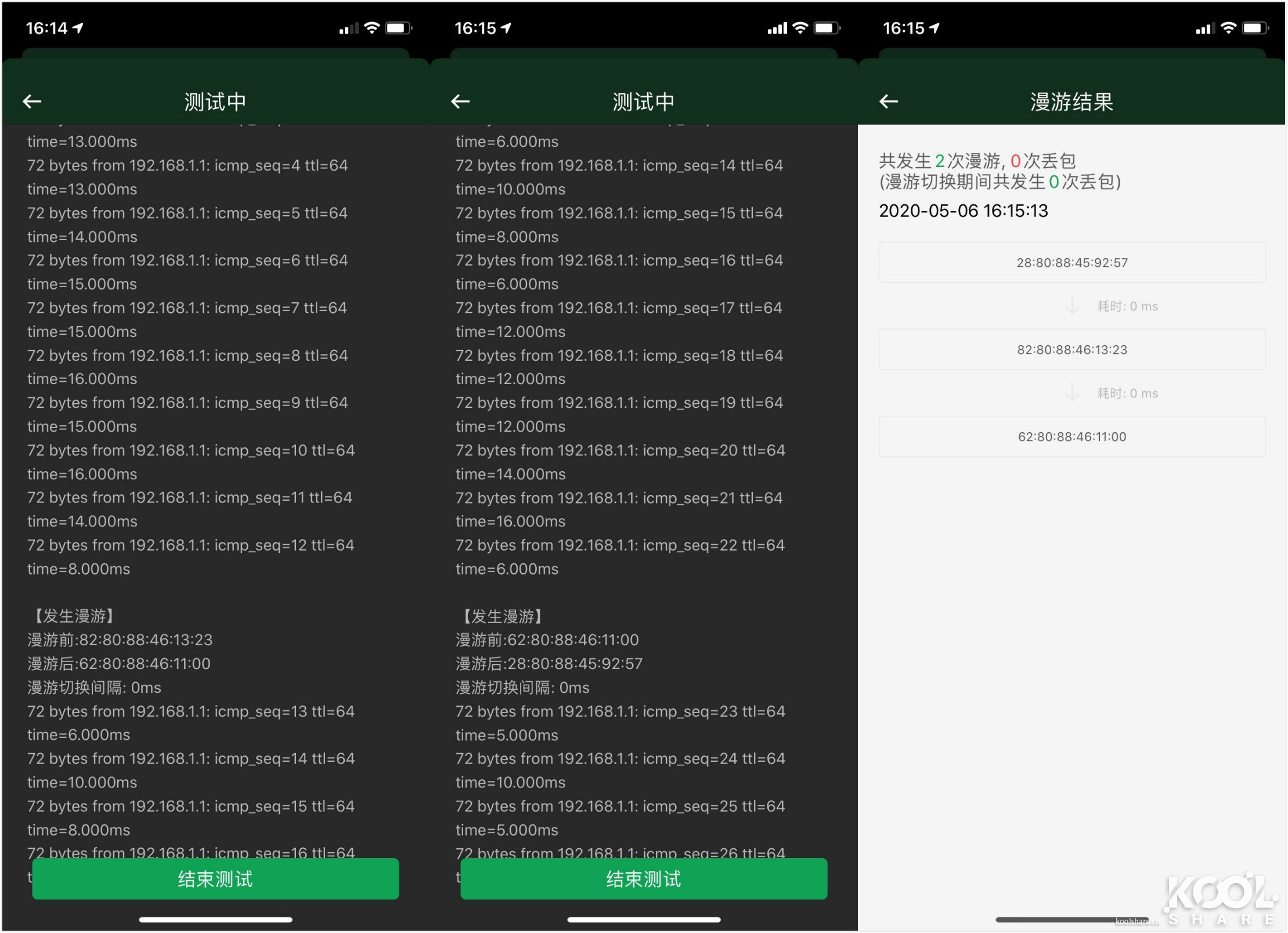Tap timestamp 2020-05-06 16:15:13
1288x933 pixels.
pyautogui.click(x=964, y=211)
